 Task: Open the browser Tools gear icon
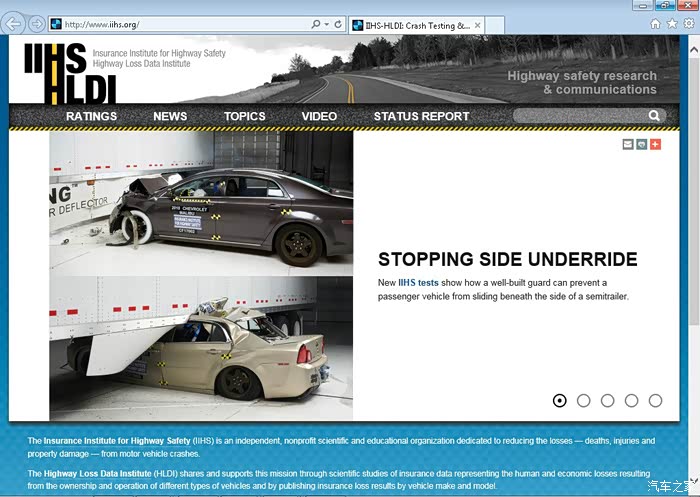[689, 24]
